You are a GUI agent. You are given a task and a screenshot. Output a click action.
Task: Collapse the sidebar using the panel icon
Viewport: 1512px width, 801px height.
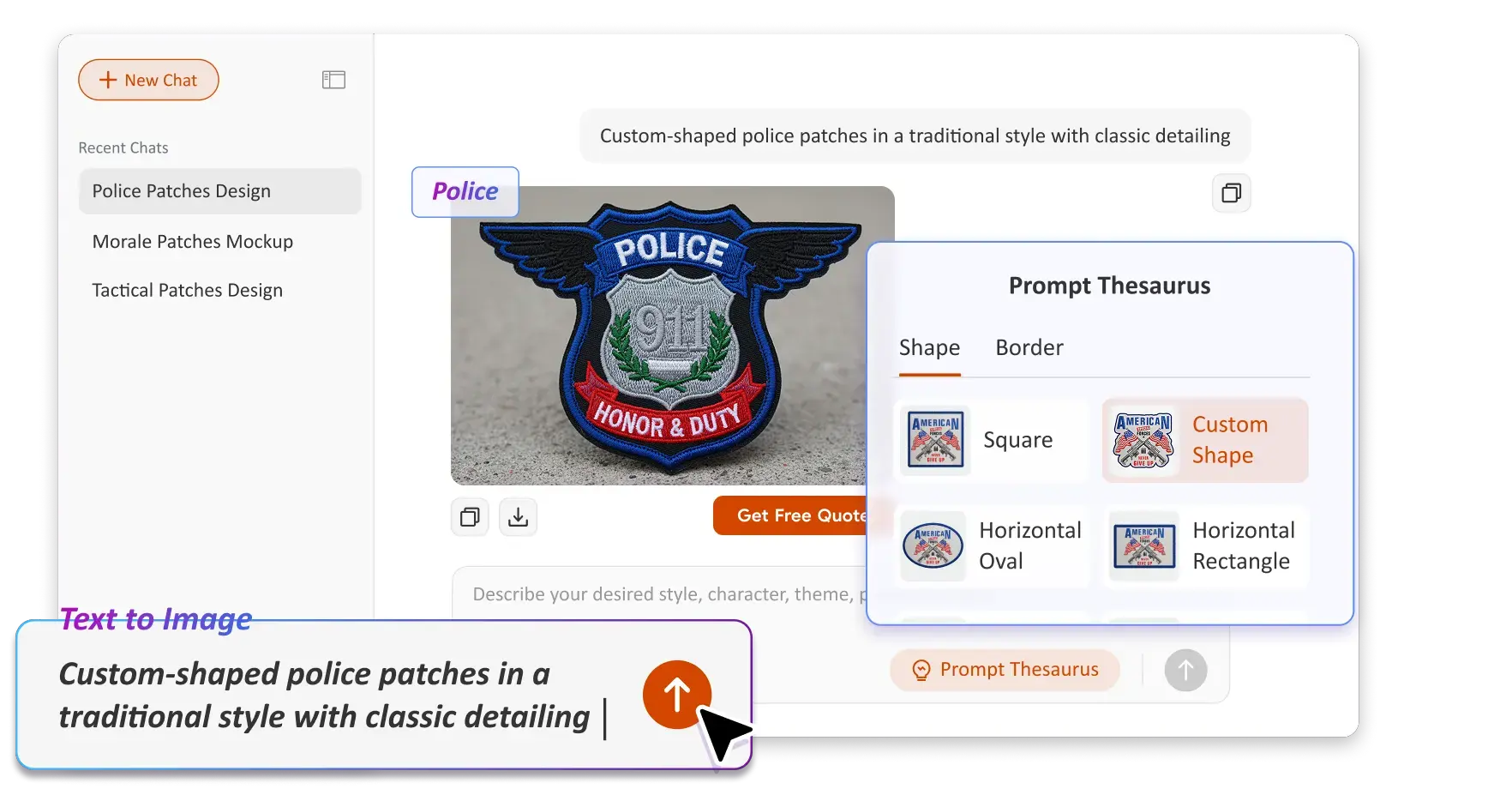334,79
